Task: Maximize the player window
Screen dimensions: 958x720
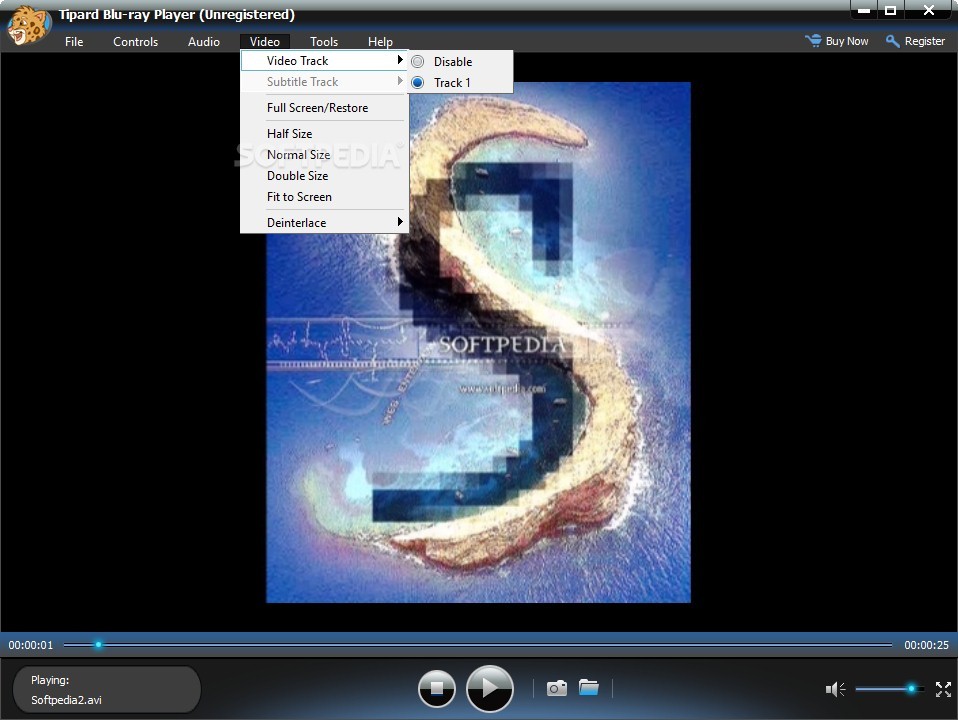Action: [x=891, y=10]
